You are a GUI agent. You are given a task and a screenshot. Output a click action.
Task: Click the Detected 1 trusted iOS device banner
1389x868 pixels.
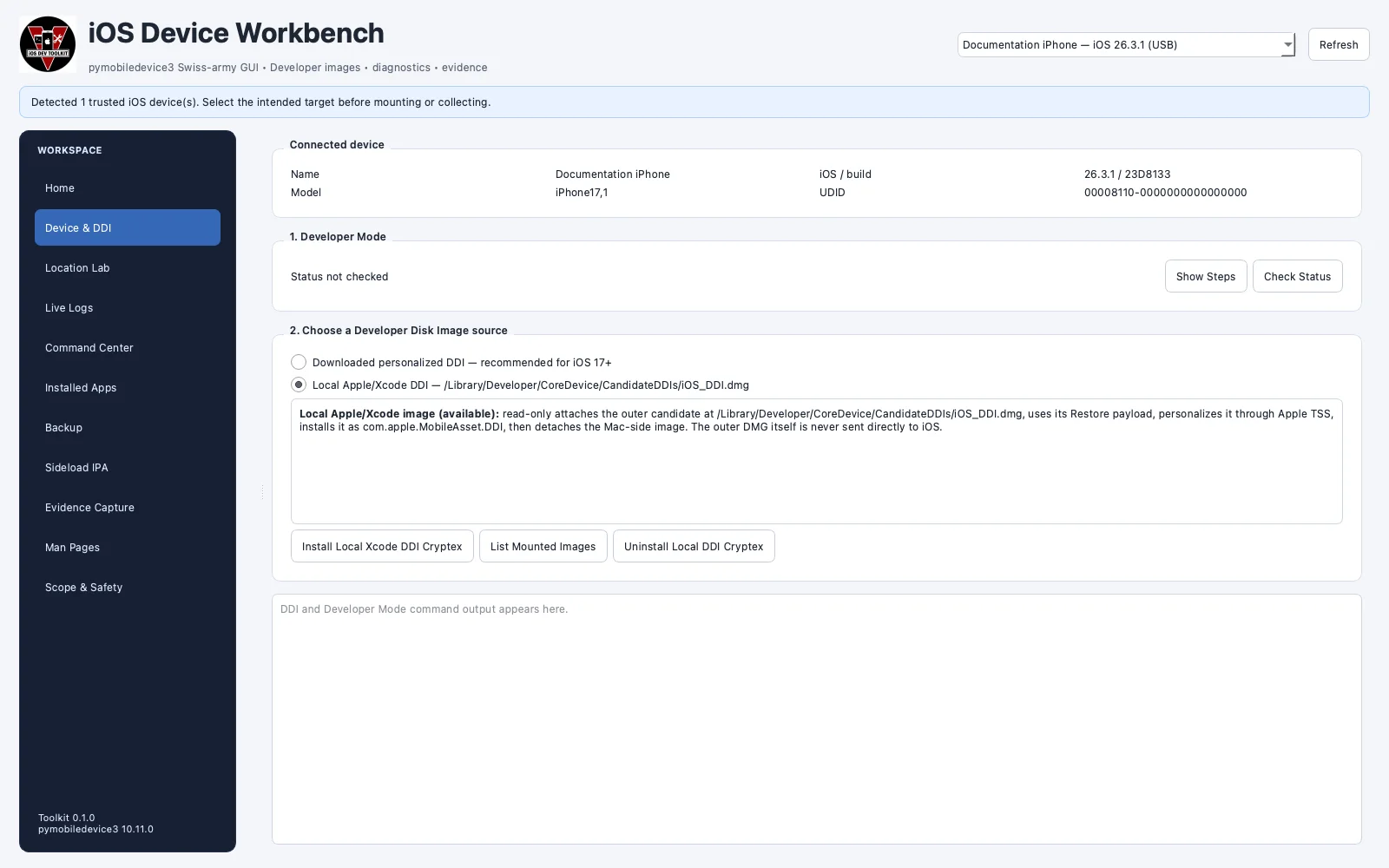(694, 102)
